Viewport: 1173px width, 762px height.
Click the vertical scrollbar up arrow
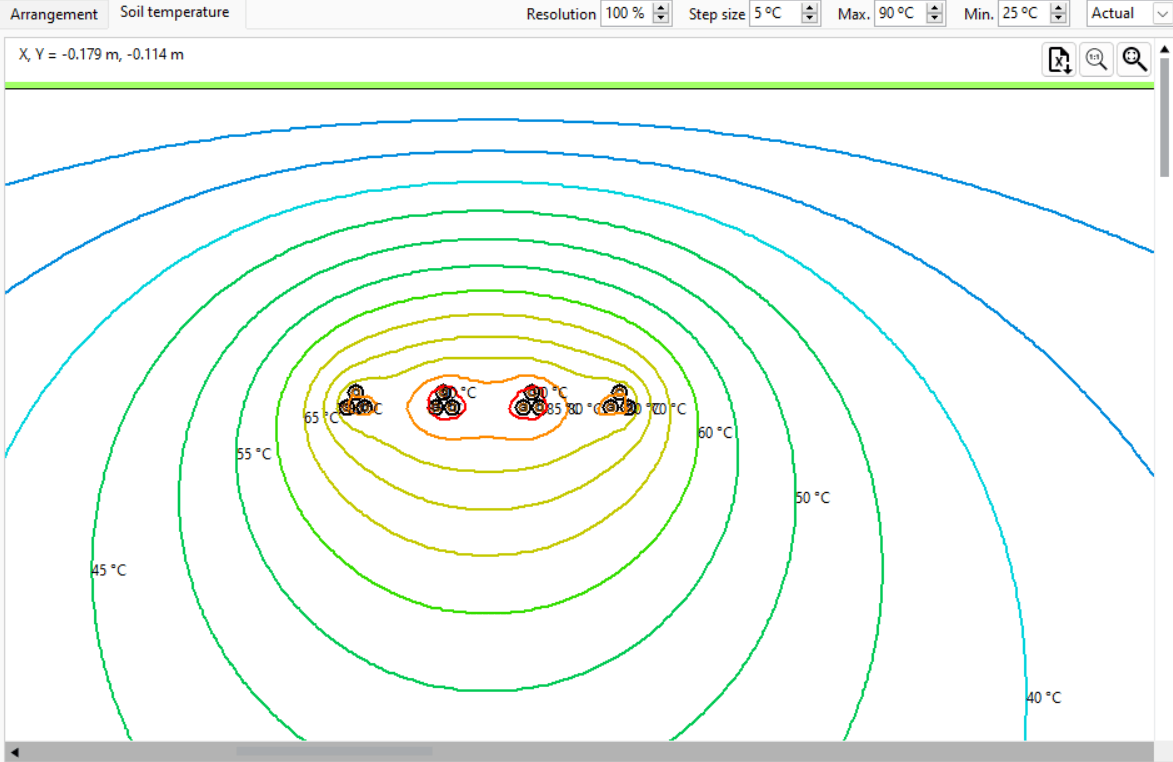coord(1165,47)
